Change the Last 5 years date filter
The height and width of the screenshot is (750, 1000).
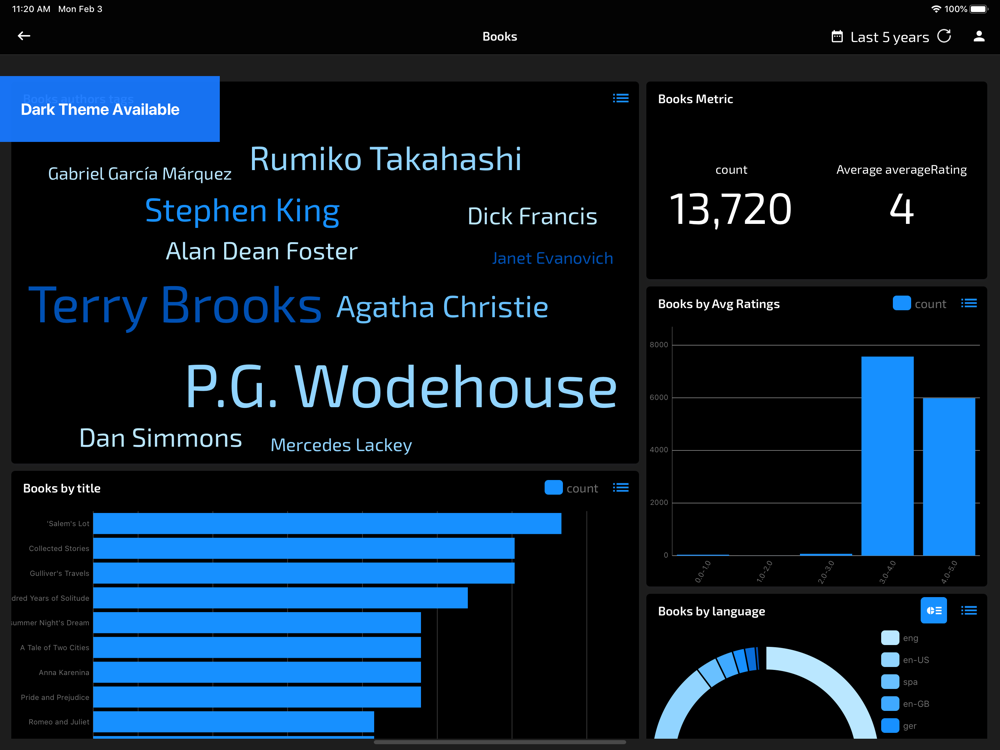[x=890, y=37]
